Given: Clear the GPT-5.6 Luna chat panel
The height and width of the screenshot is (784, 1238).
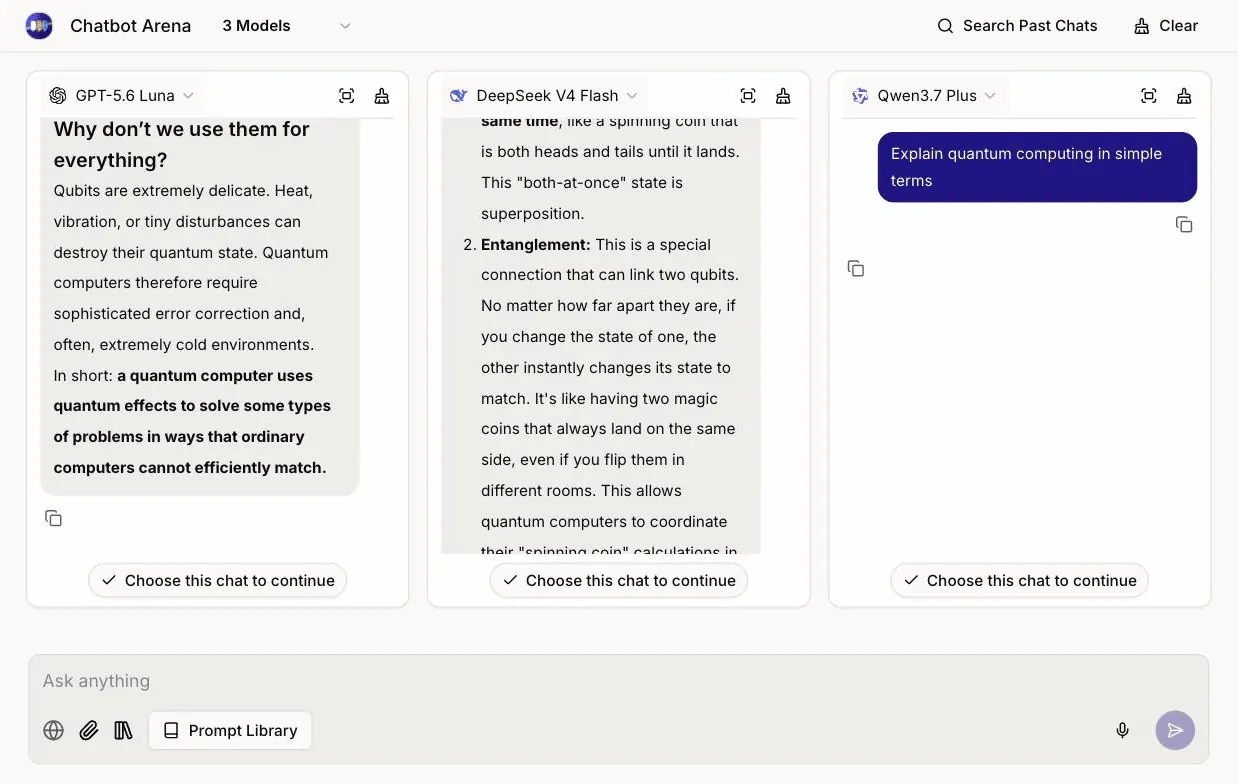Looking at the screenshot, I should click(x=382, y=96).
